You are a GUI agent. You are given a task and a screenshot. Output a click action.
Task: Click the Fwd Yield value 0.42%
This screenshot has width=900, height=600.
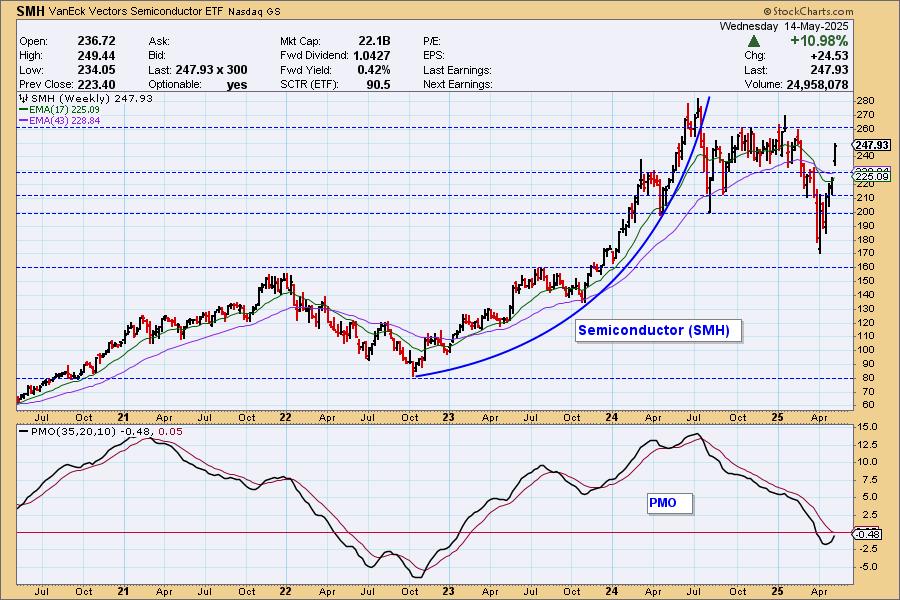pos(374,70)
